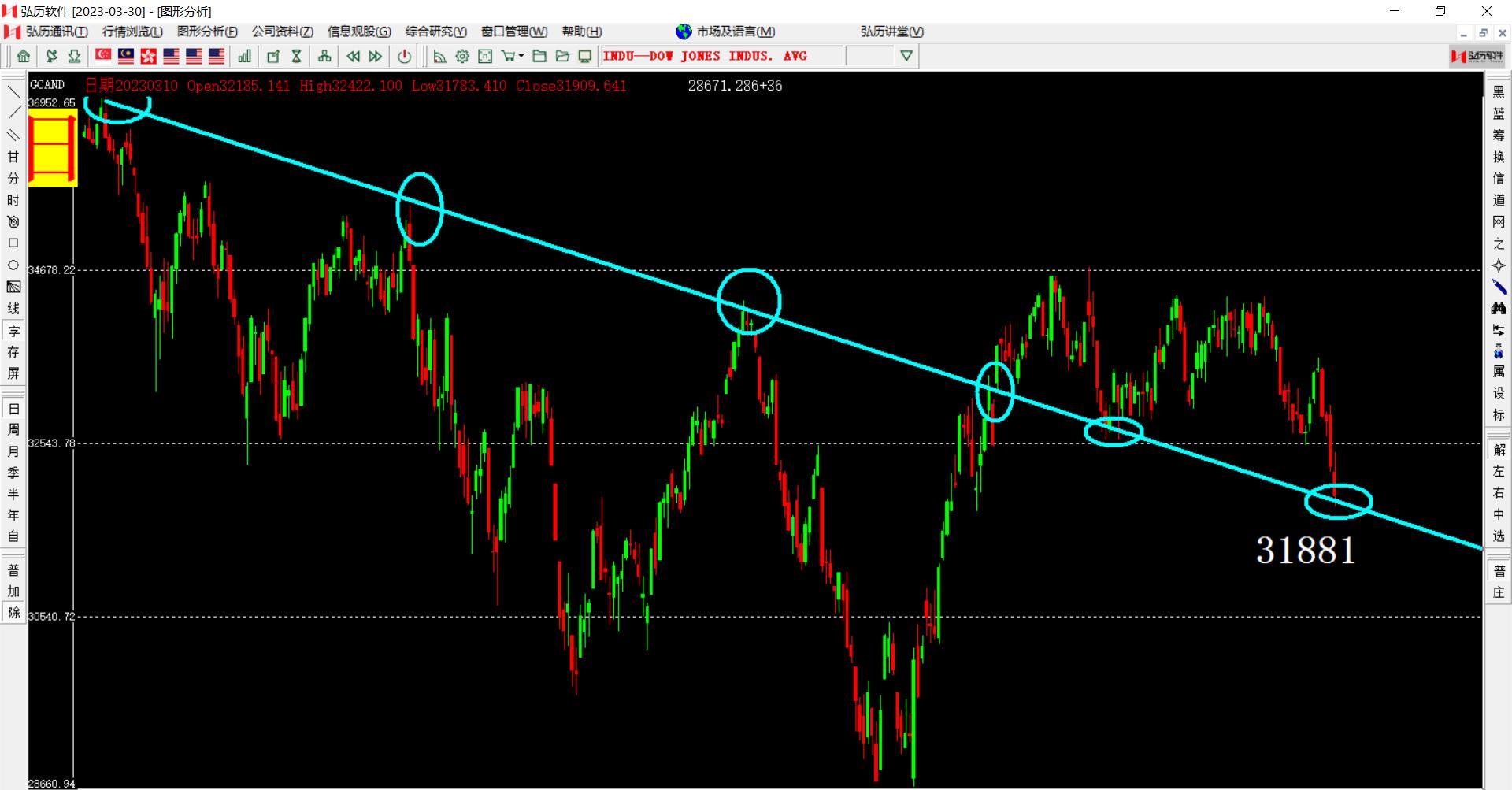Screen dimensions: 1512x790
Task: Select the upward trend line drawing tool
Action: click(x=13, y=113)
